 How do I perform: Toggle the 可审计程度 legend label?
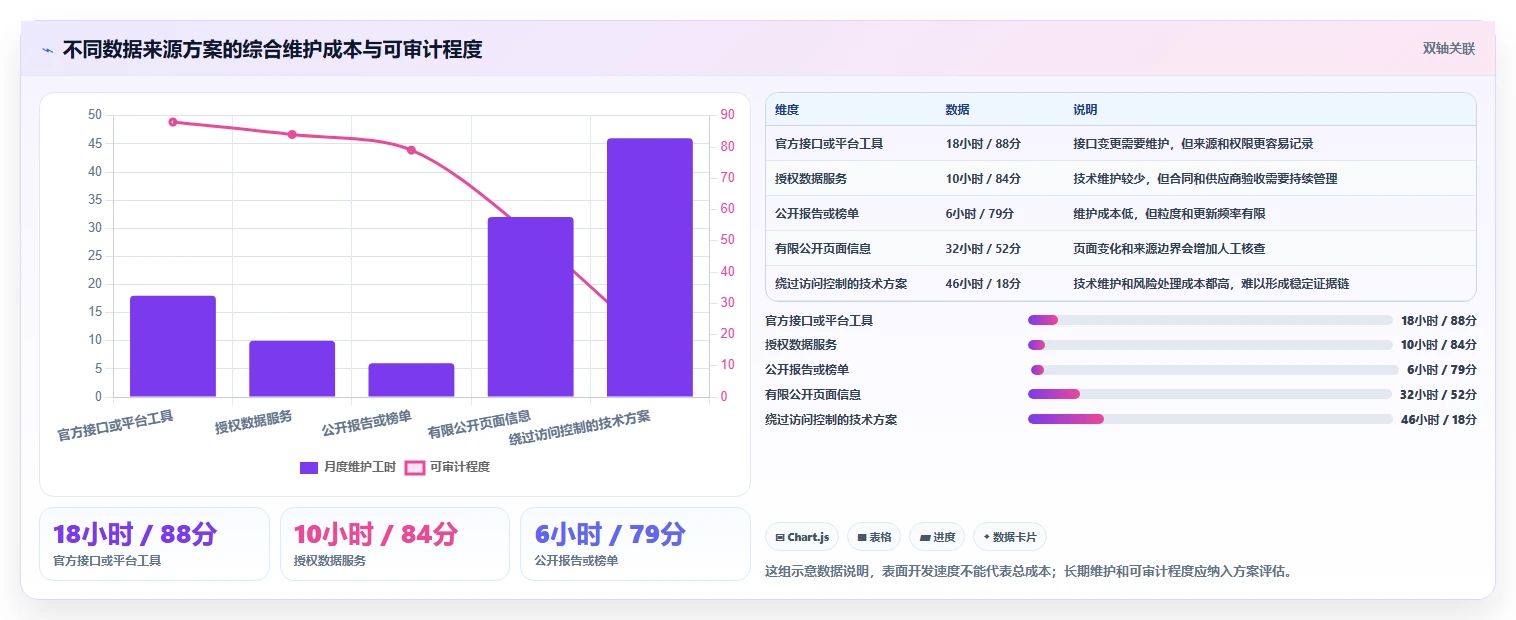coord(460,467)
